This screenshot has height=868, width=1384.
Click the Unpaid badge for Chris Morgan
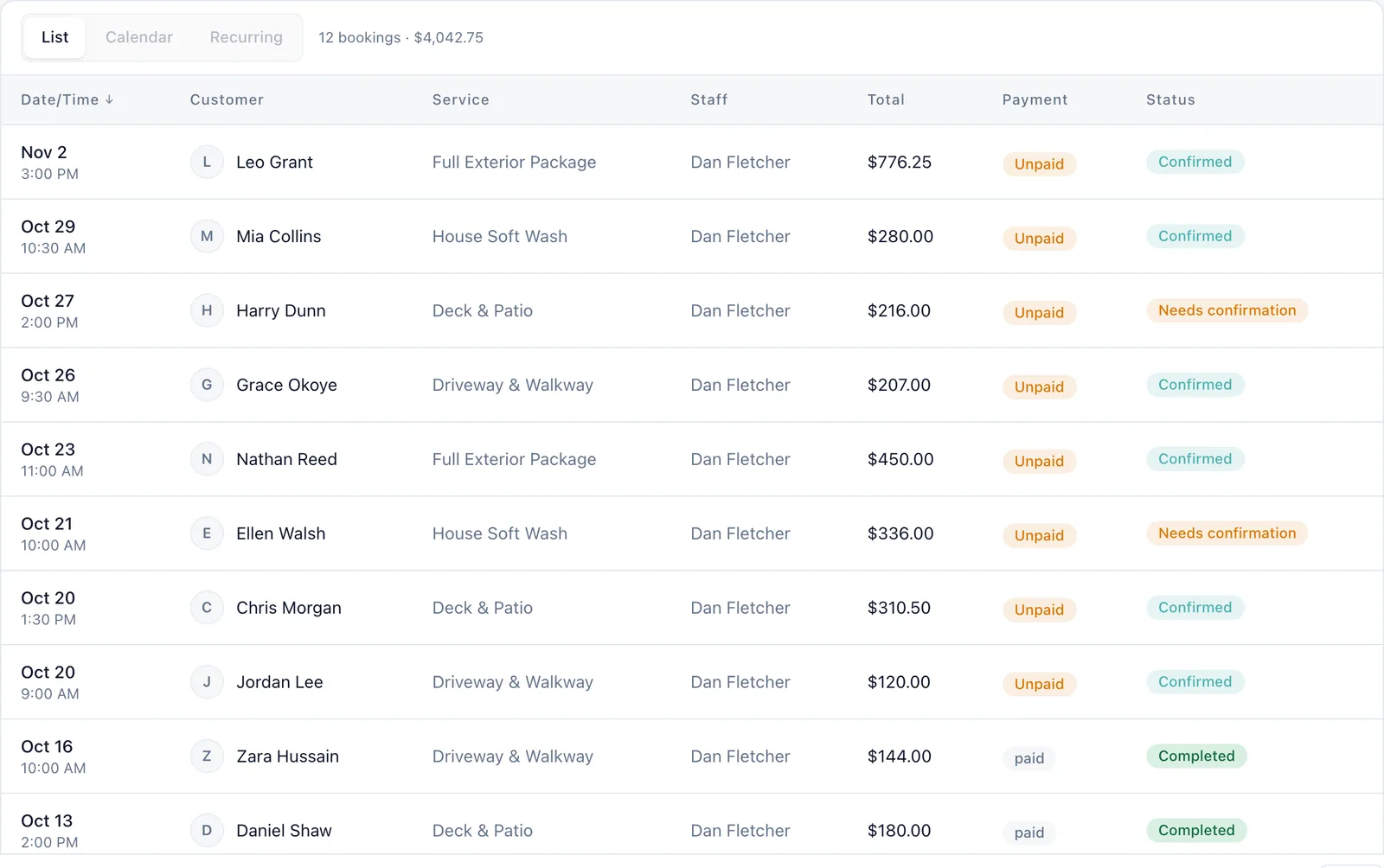[x=1039, y=610]
